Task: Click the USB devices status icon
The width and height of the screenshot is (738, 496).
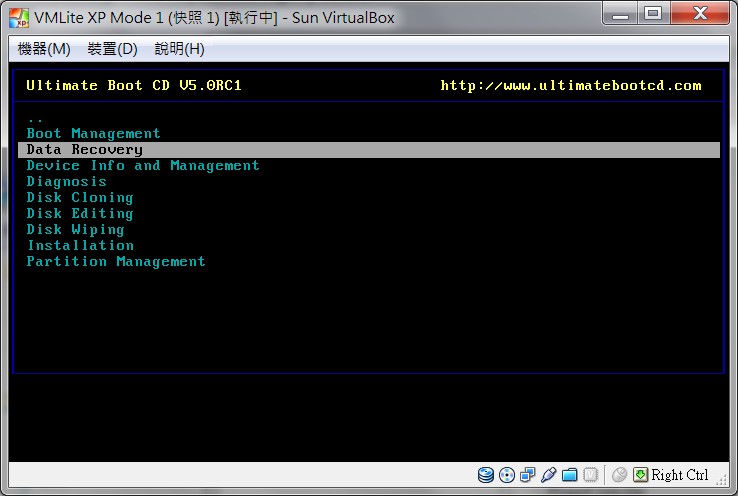Action: [x=549, y=475]
